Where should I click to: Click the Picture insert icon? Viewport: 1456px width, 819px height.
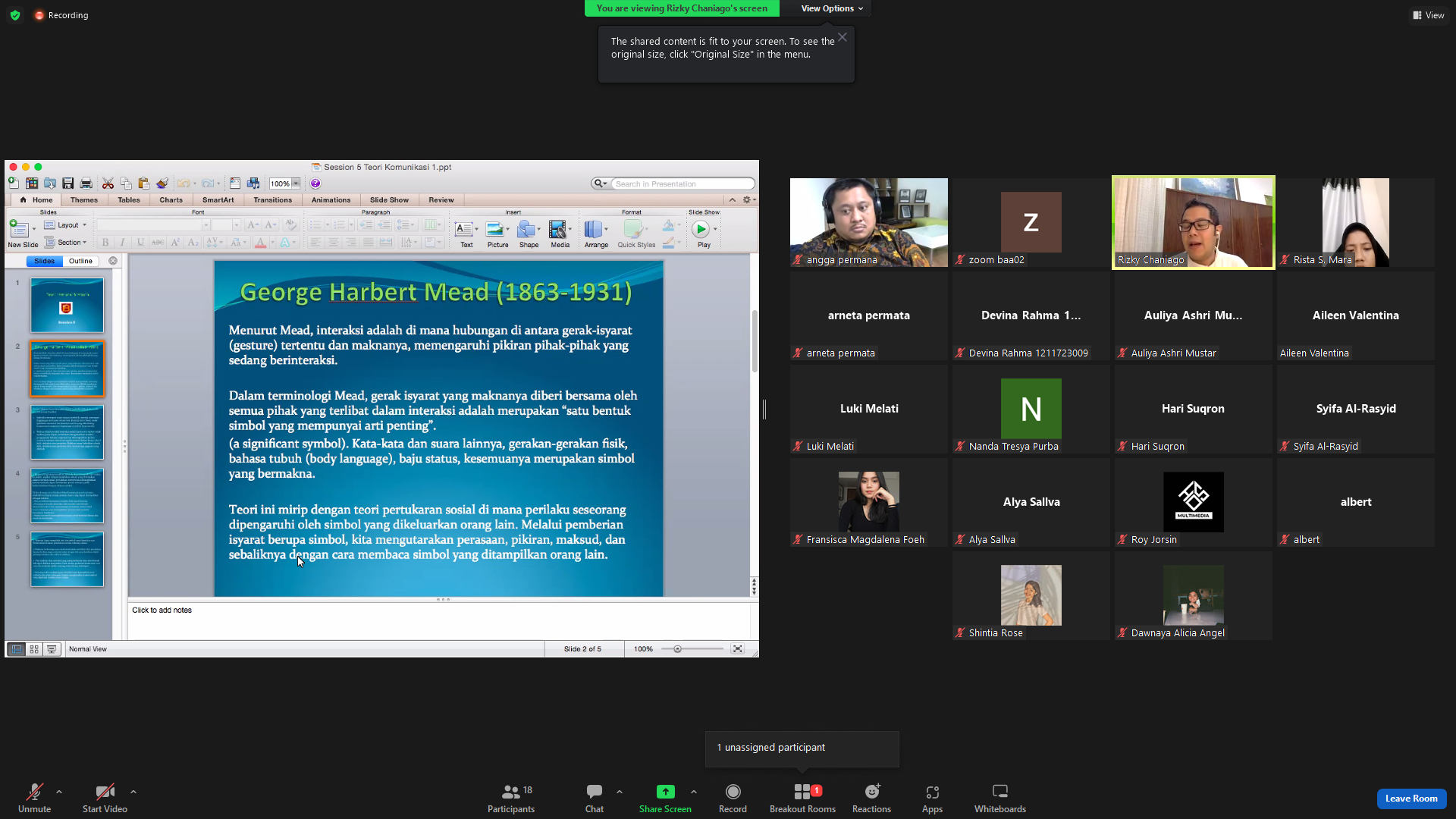496,229
